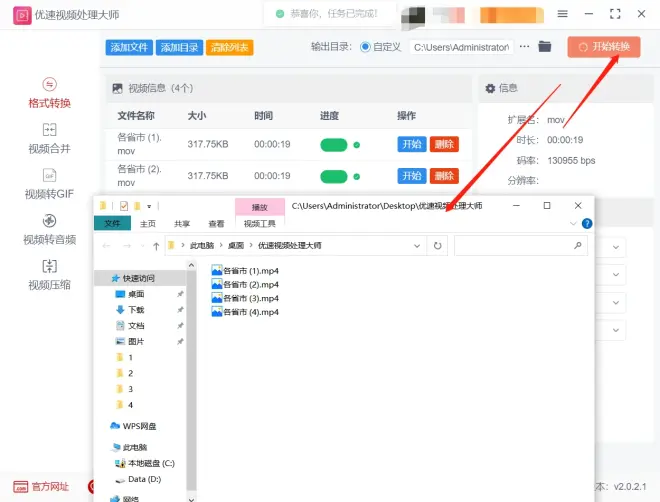
Task: Open the 主页 ribbon tab in Explorer
Action: coord(148,224)
